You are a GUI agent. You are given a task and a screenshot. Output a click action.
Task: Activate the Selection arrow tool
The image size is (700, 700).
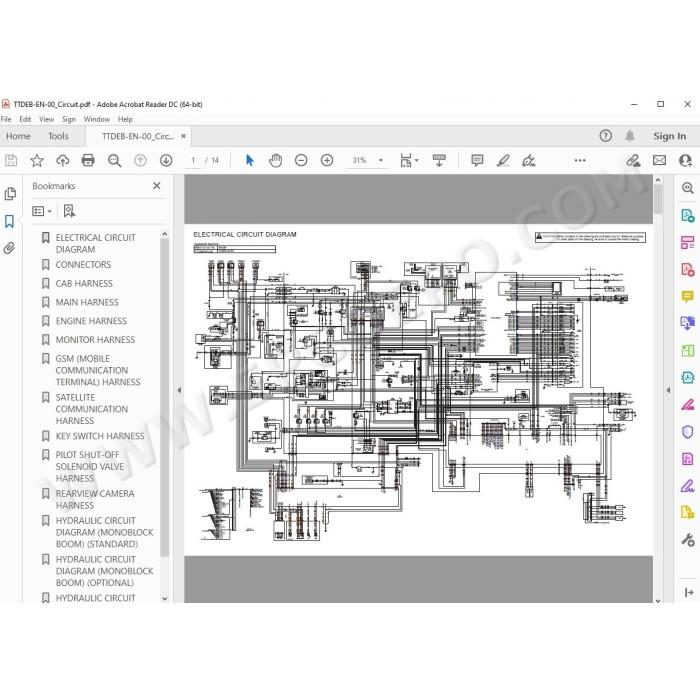(x=250, y=160)
